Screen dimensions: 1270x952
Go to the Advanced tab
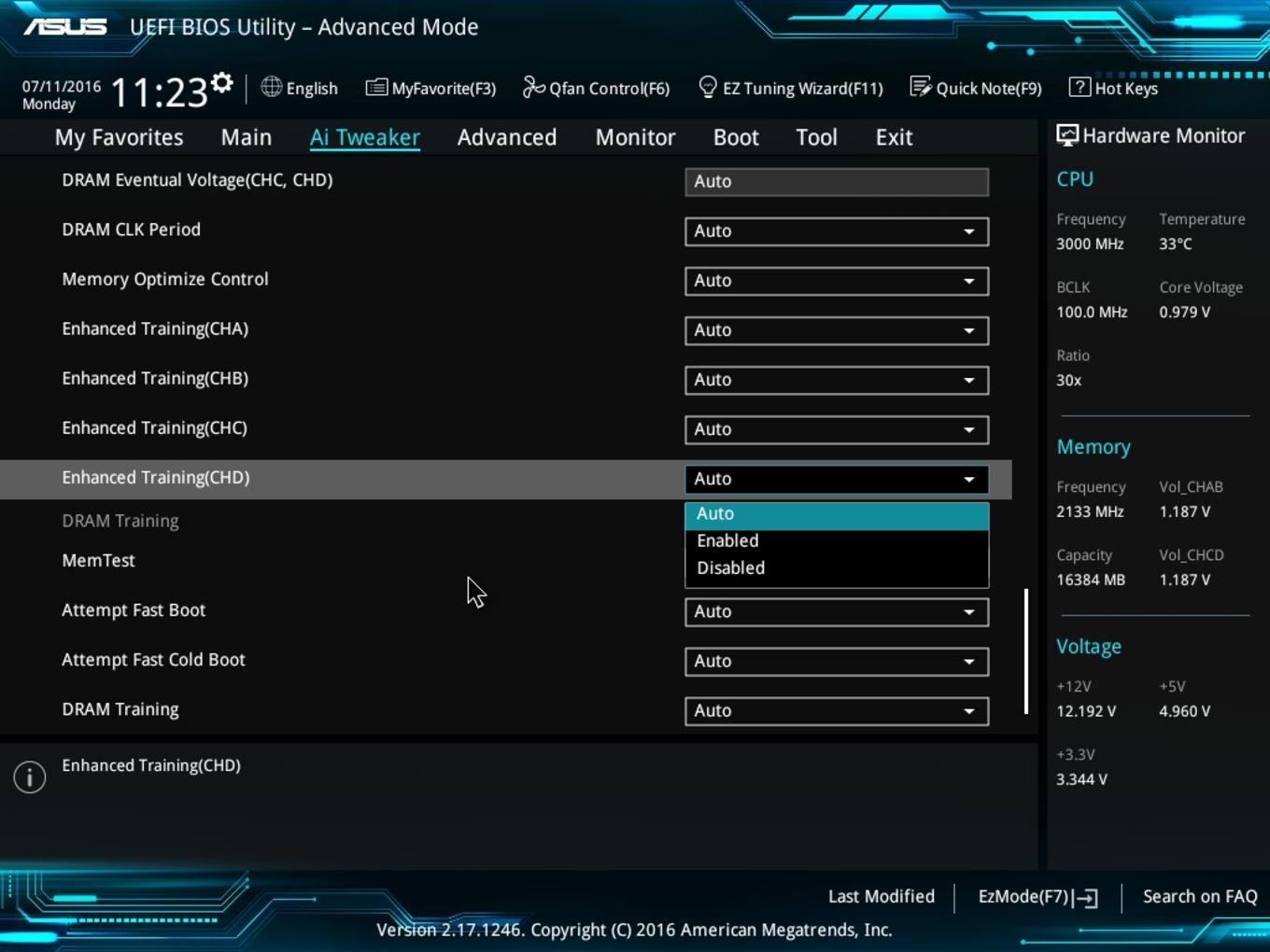point(507,137)
